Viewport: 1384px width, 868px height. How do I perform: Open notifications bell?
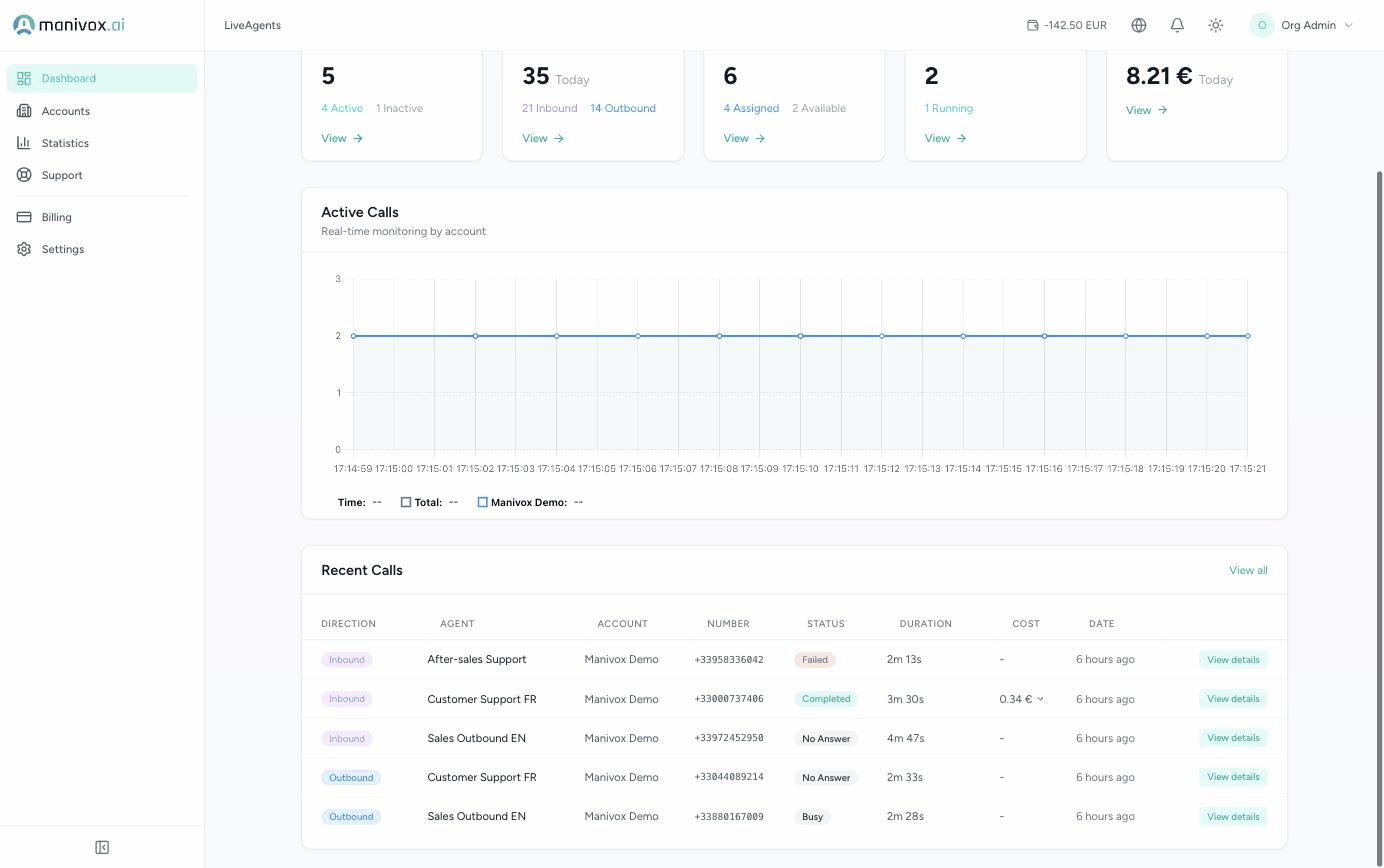coord(1177,25)
